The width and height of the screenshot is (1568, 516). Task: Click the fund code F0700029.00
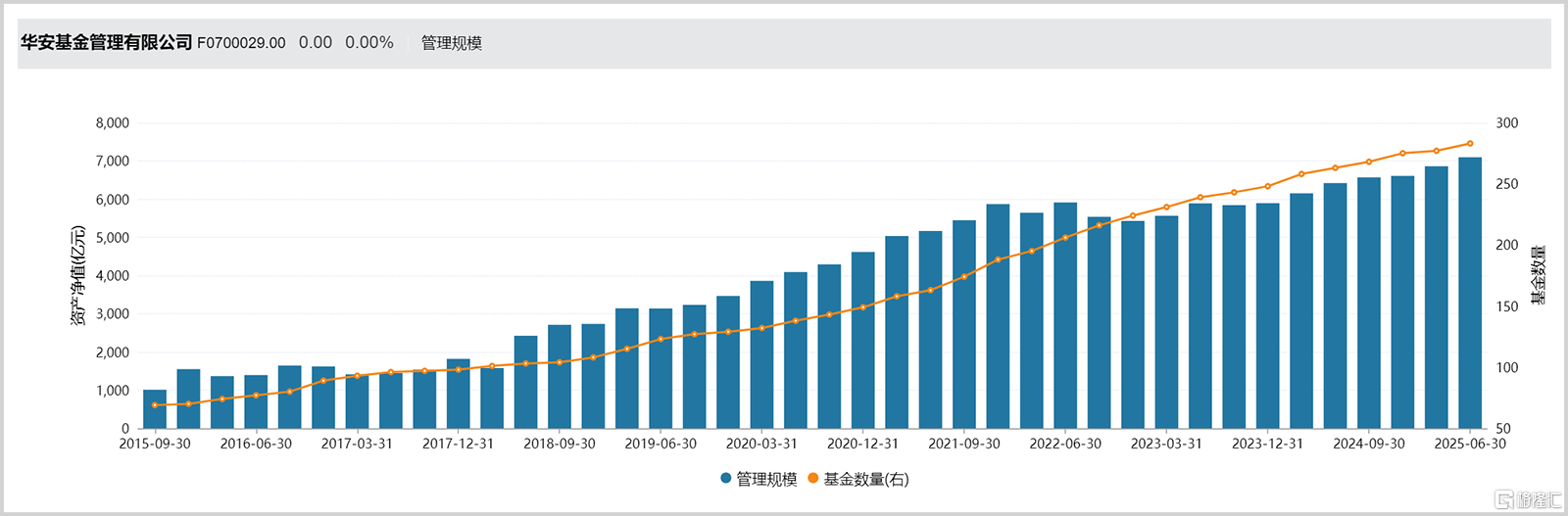[241, 43]
